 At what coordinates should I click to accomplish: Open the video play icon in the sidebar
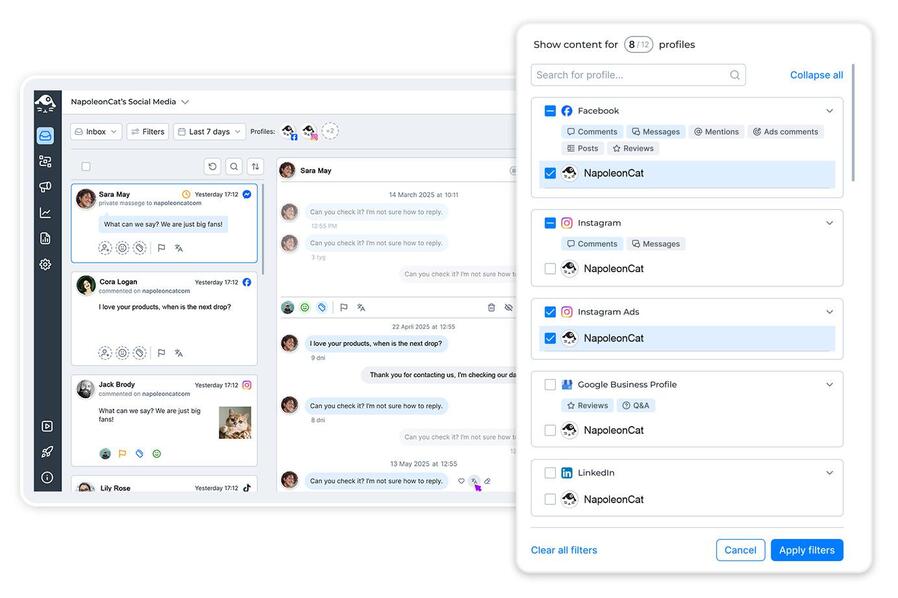(47, 426)
